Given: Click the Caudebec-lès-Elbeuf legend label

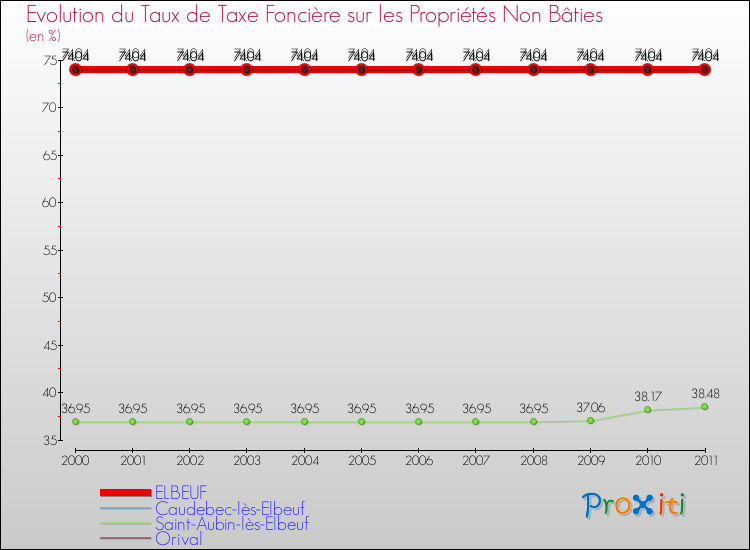Looking at the screenshot, I should click(230, 508).
